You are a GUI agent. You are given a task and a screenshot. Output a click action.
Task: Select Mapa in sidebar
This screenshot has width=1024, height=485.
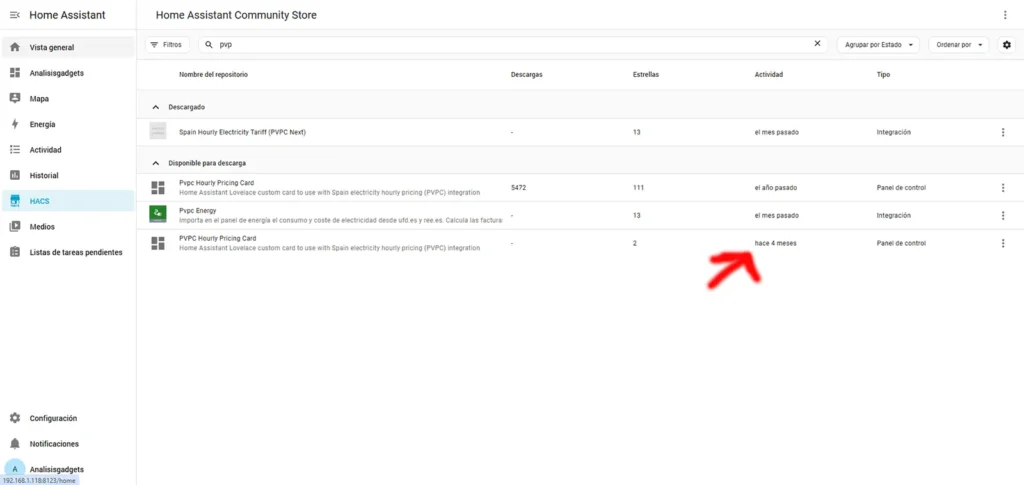tap(39, 99)
